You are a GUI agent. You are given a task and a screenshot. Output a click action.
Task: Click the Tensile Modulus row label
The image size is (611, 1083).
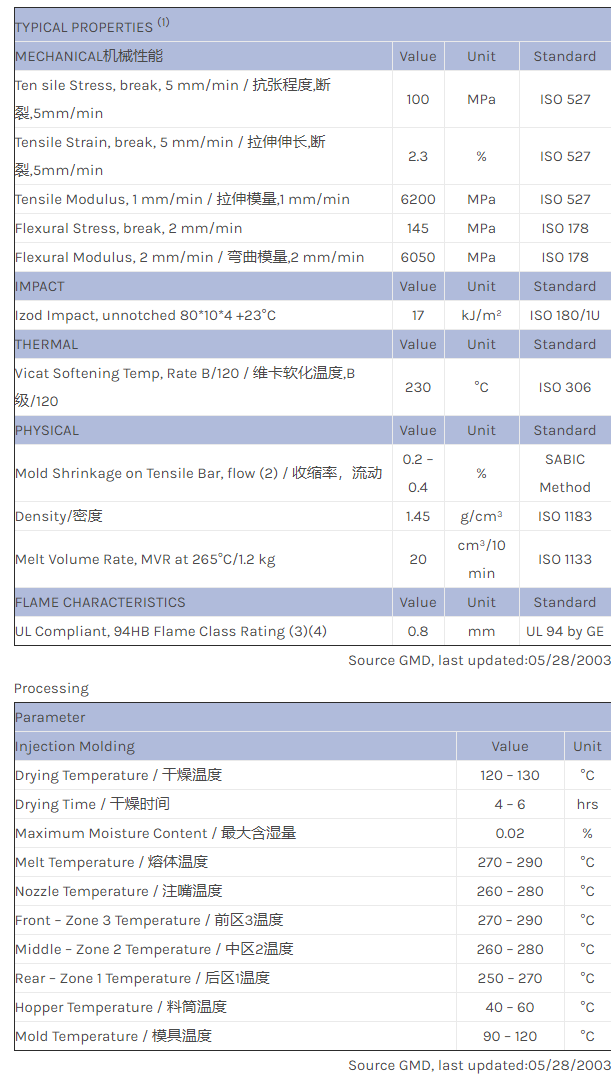(x=182, y=199)
